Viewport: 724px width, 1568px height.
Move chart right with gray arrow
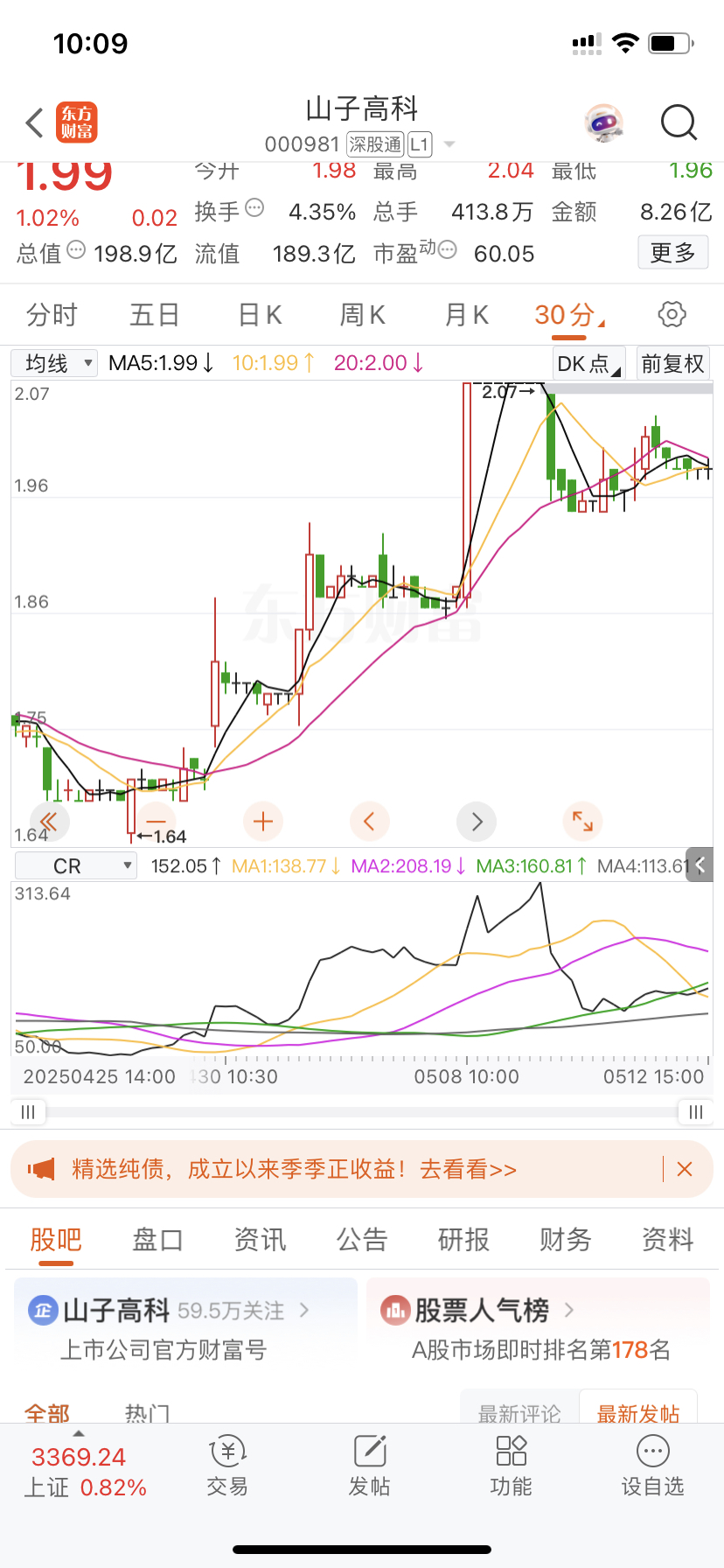[x=477, y=822]
